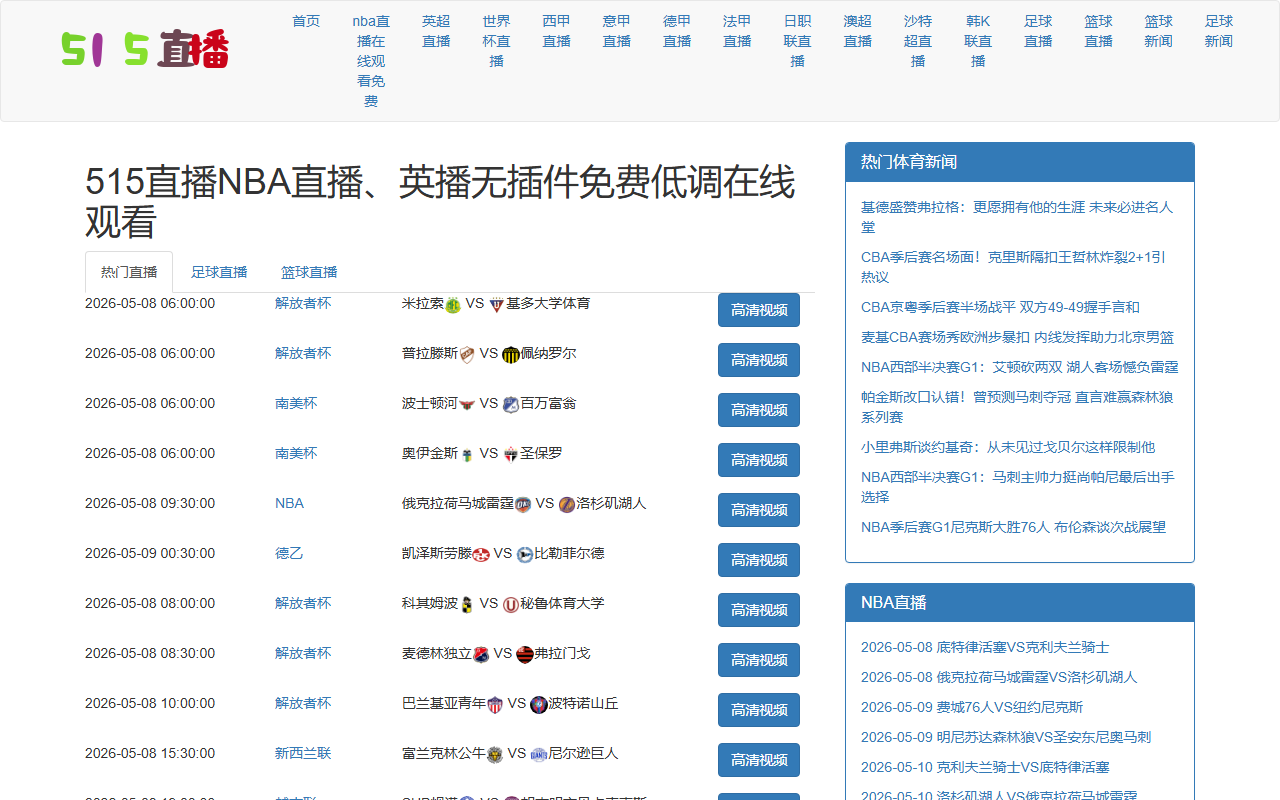1280x800 pixels.
Task: Click the 米拉索 team logo
Action: (x=453, y=305)
